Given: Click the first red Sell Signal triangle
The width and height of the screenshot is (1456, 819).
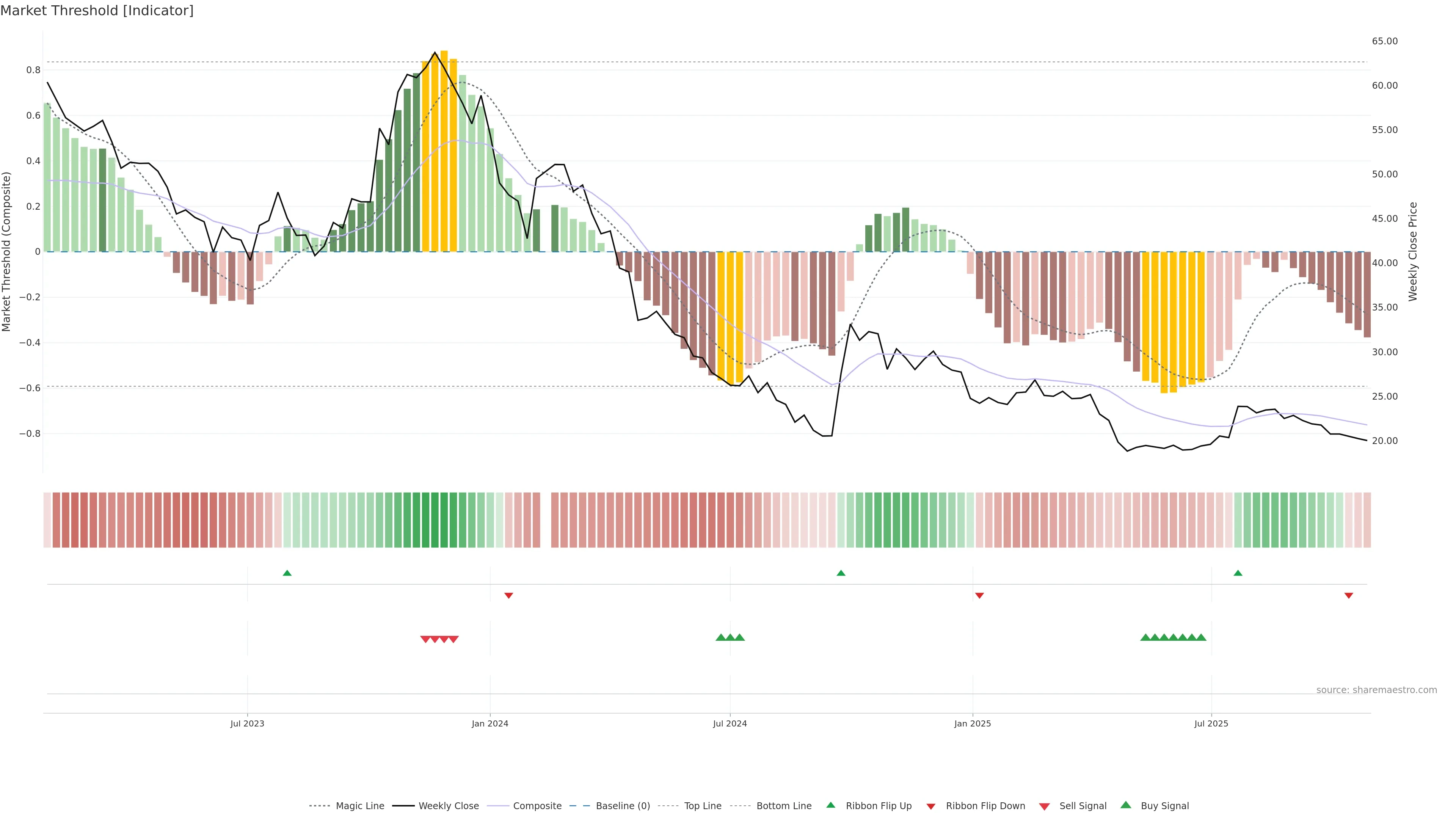Looking at the screenshot, I should (425, 639).
